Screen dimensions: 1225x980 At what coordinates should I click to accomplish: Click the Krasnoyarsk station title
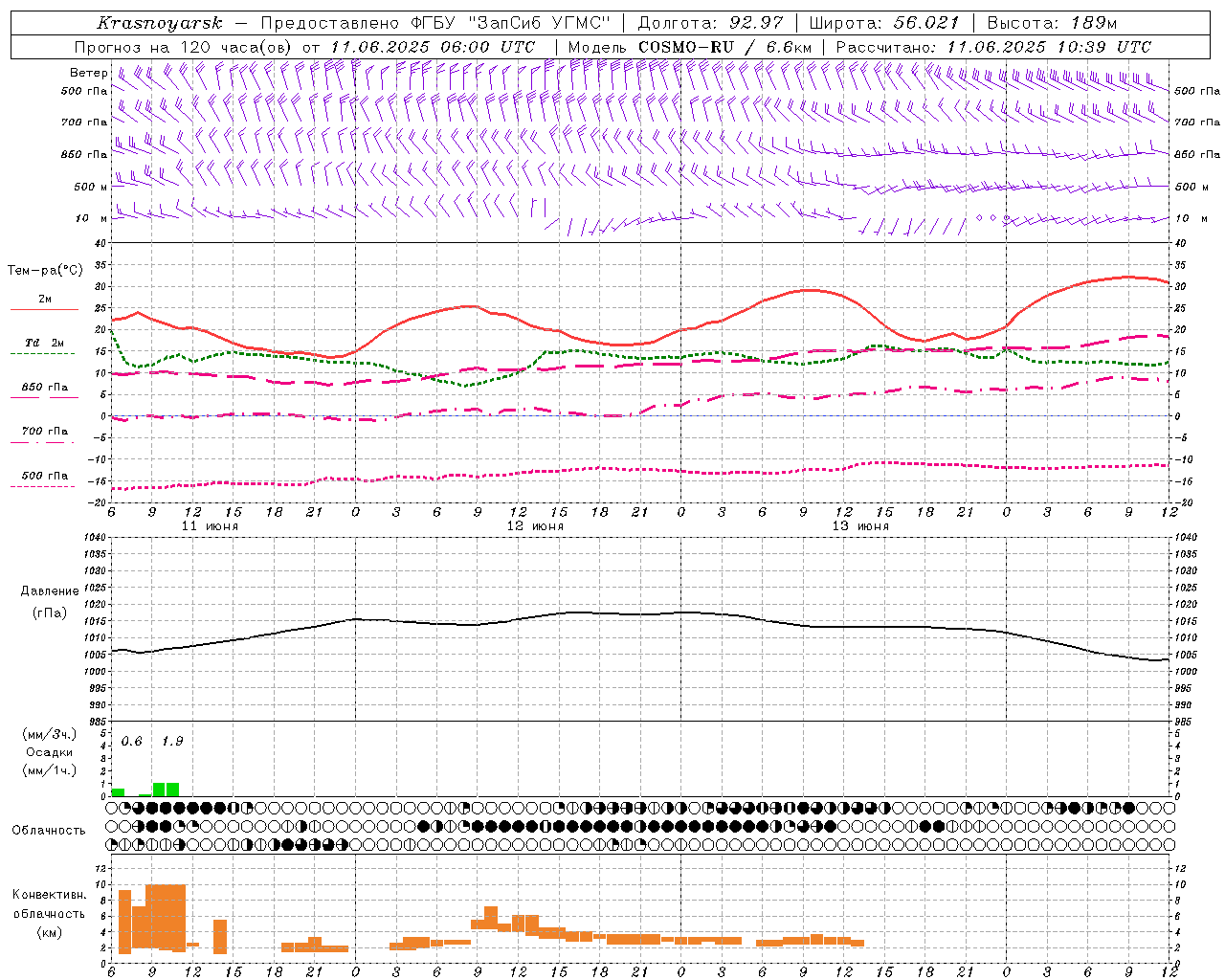click(x=160, y=23)
